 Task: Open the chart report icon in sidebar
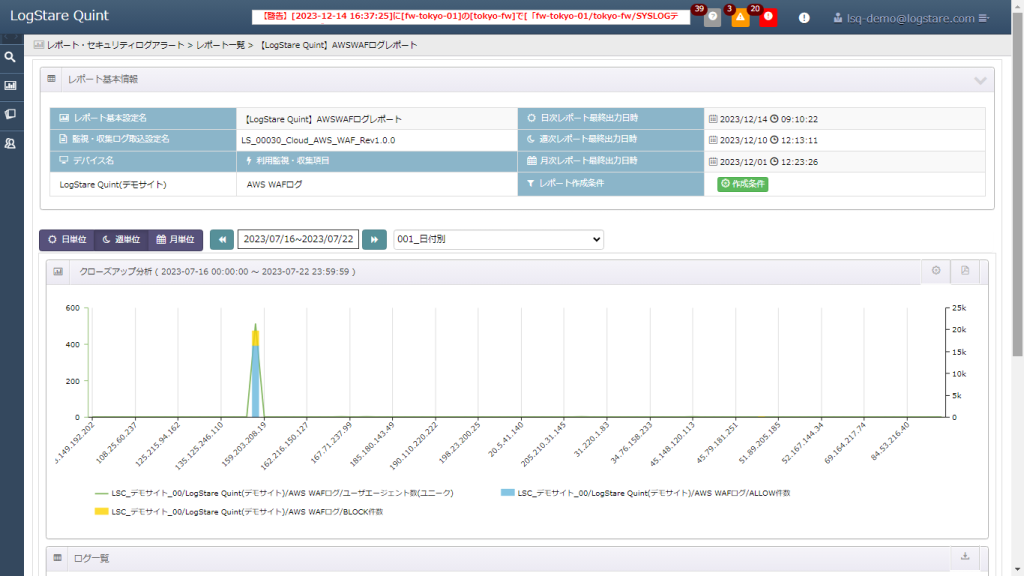tap(10, 86)
